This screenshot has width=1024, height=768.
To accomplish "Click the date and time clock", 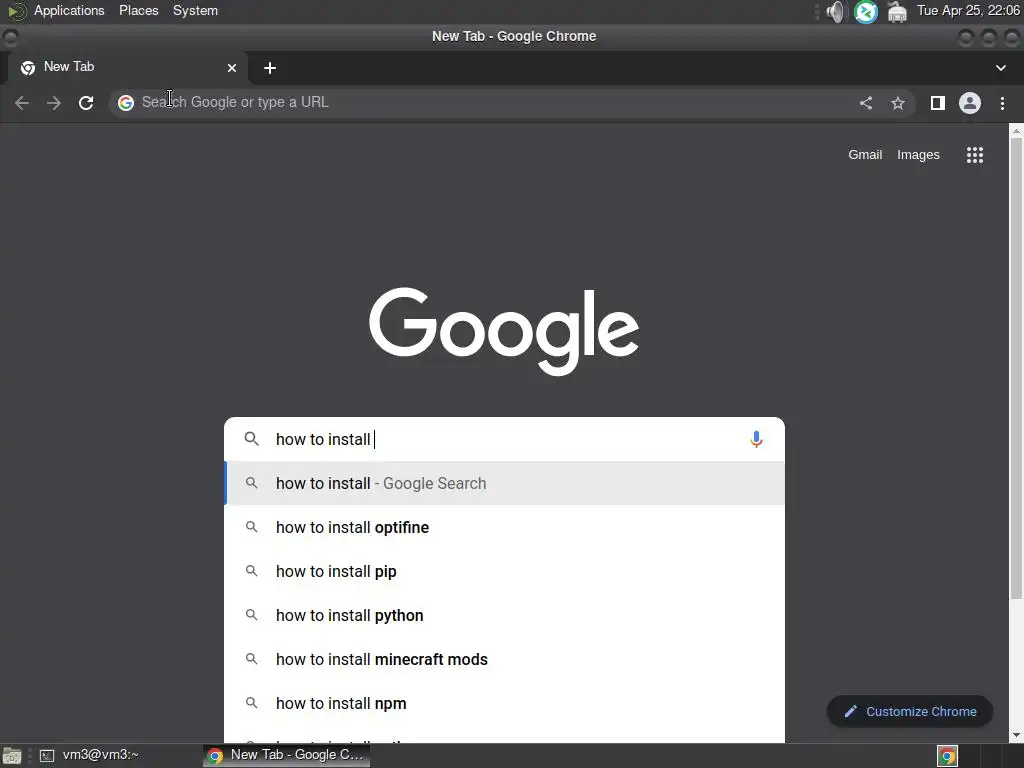I will pyautogui.click(x=968, y=10).
